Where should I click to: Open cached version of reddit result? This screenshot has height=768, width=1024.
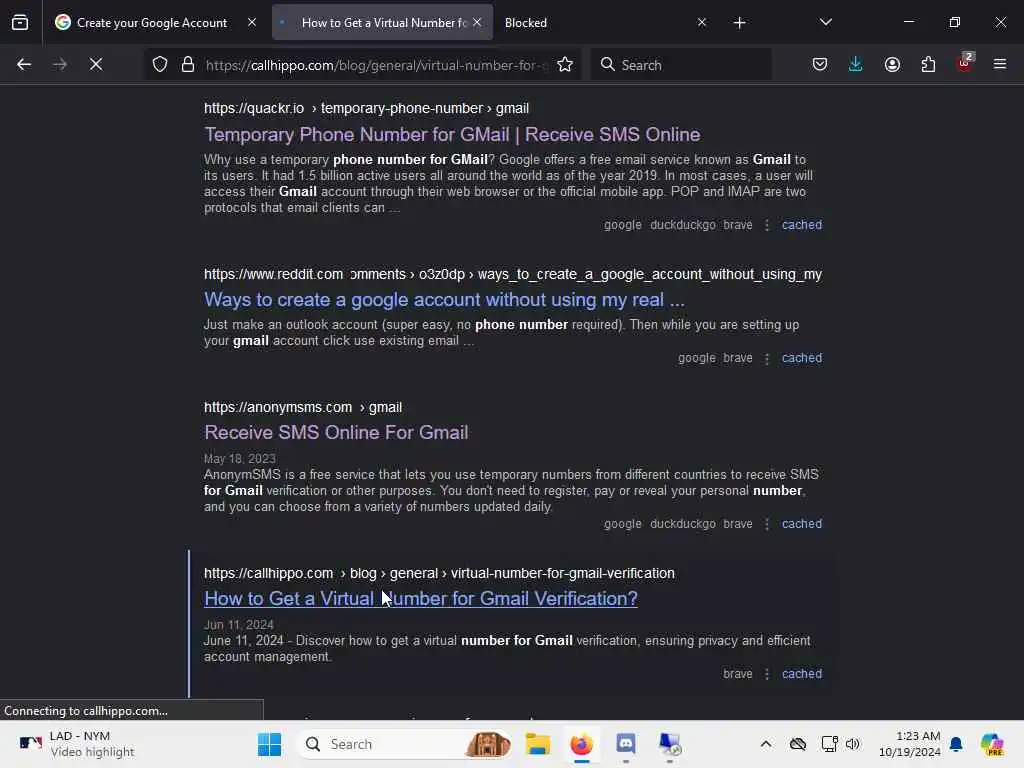(802, 358)
